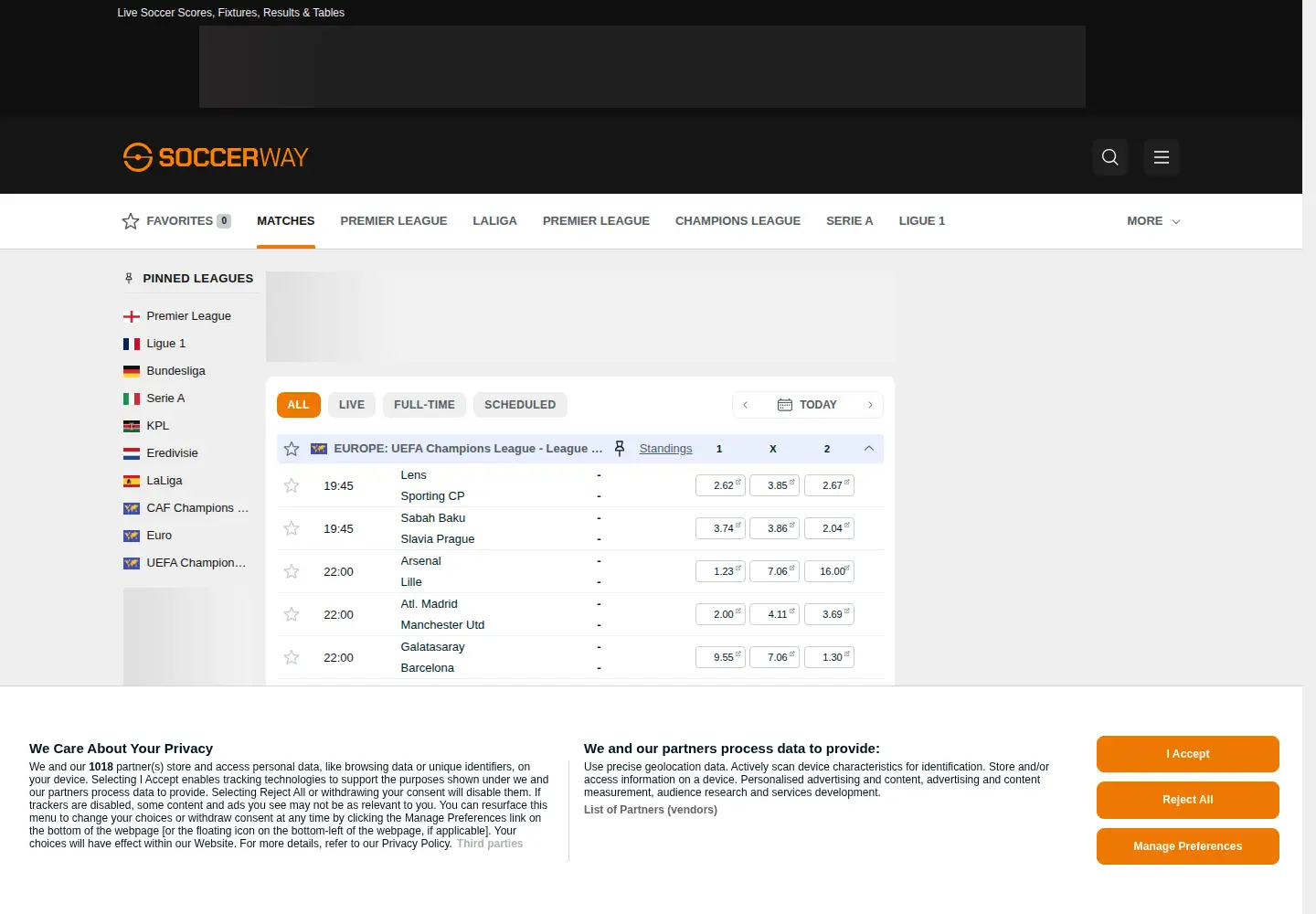
Task: Open the LIGUE 1 tab
Action: [921, 221]
